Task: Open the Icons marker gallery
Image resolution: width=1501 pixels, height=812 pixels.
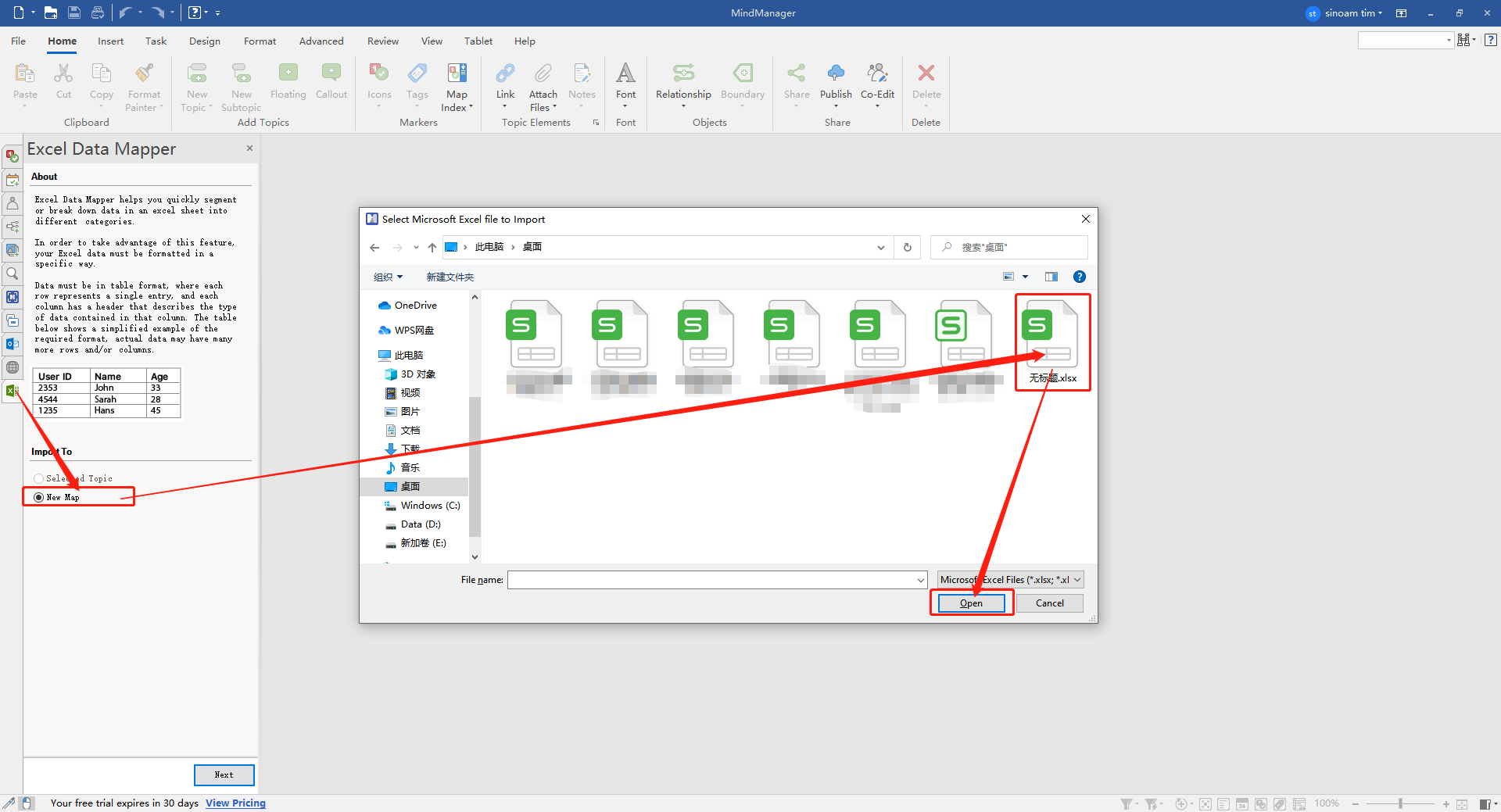Action: [x=379, y=82]
